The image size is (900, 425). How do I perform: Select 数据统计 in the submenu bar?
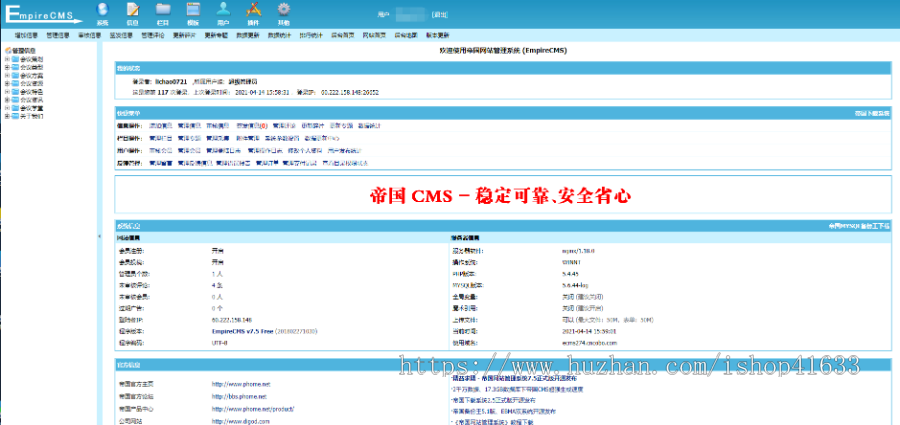point(279,35)
